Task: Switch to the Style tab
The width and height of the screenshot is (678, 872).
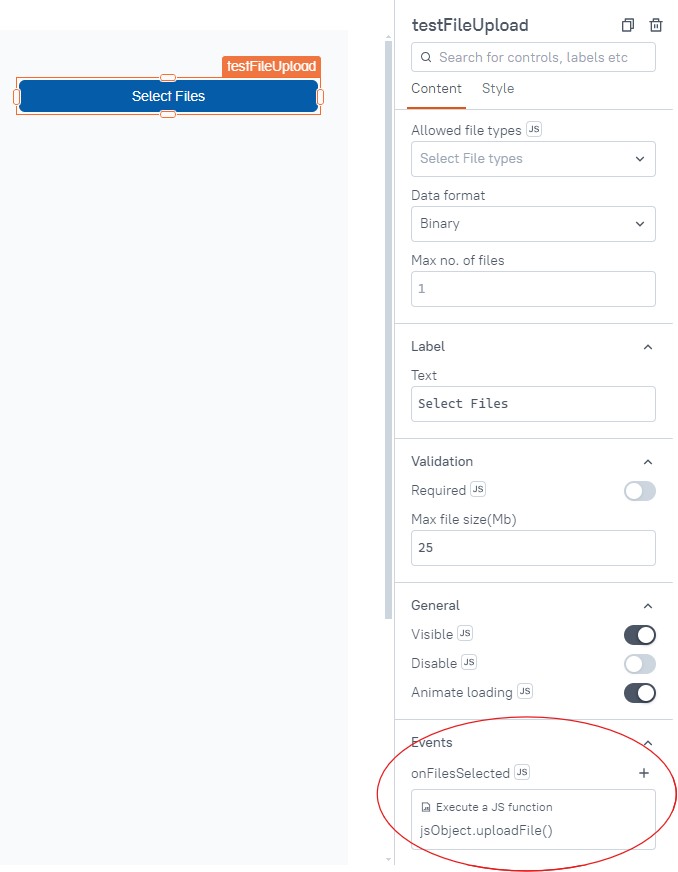Action: tap(498, 89)
